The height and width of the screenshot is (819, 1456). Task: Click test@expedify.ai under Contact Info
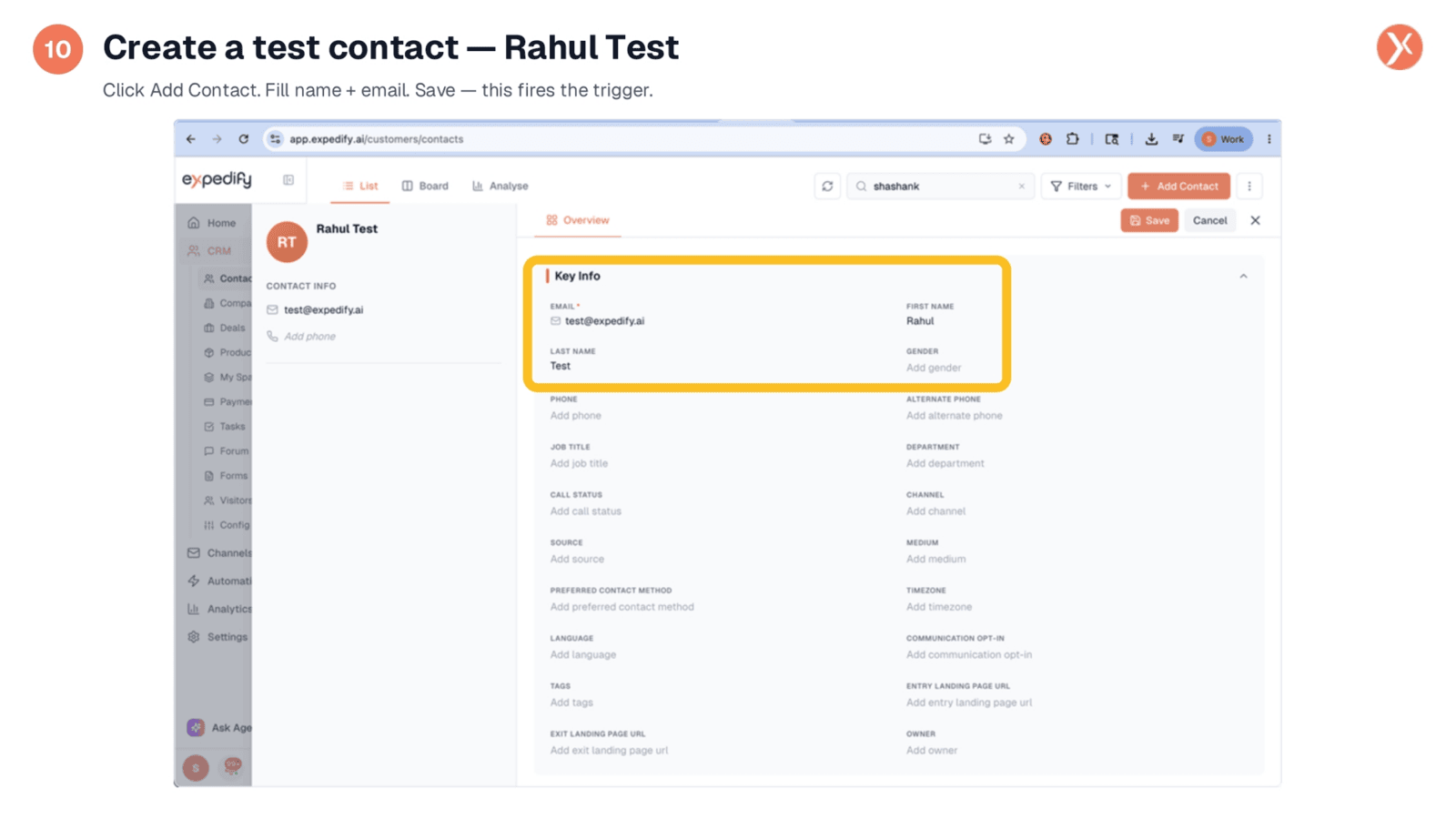pos(324,309)
